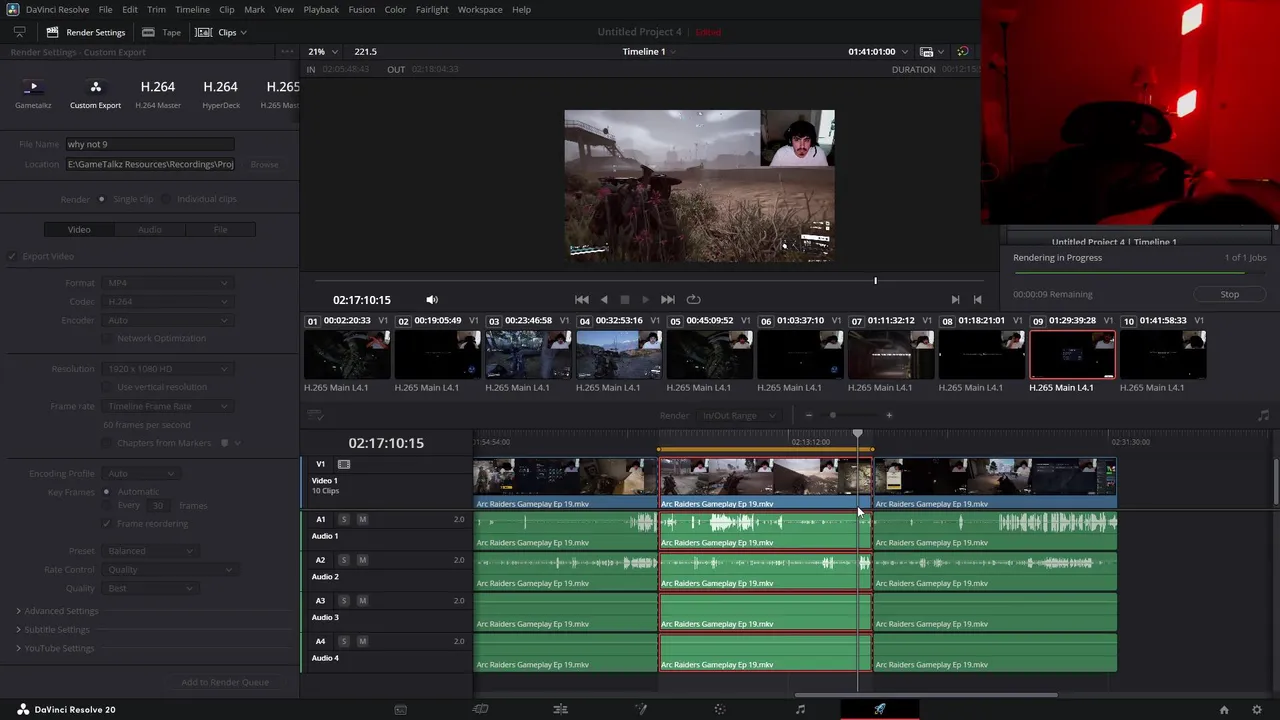Open the Fairlight menu
1280x720 pixels.
tap(432, 9)
